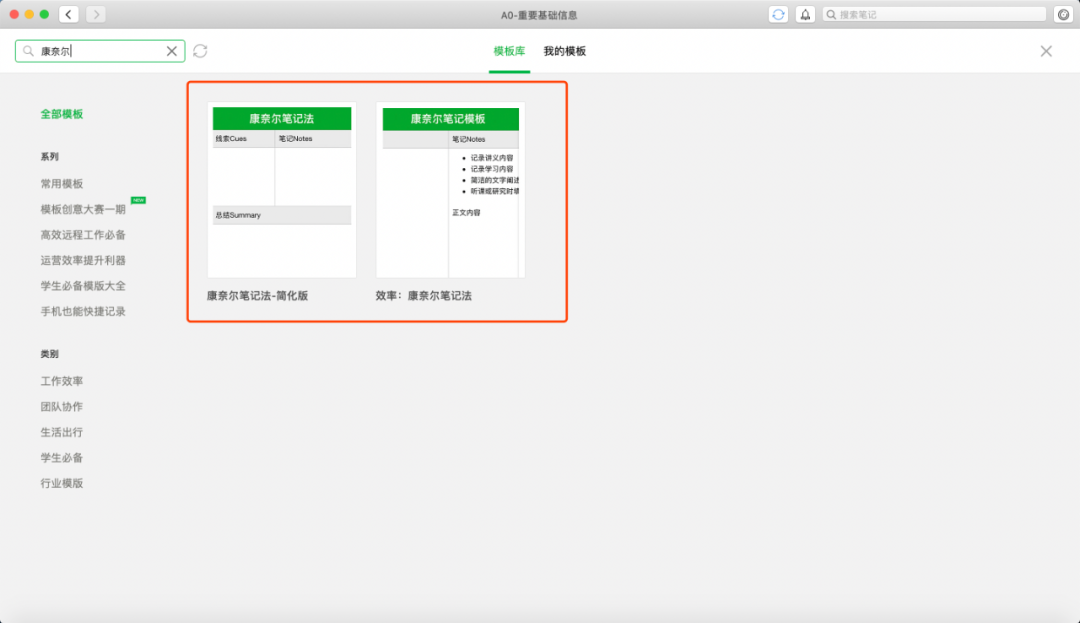Image resolution: width=1080 pixels, height=623 pixels.
Task: Open the account icon at top right
Action: coord(1063,14)
